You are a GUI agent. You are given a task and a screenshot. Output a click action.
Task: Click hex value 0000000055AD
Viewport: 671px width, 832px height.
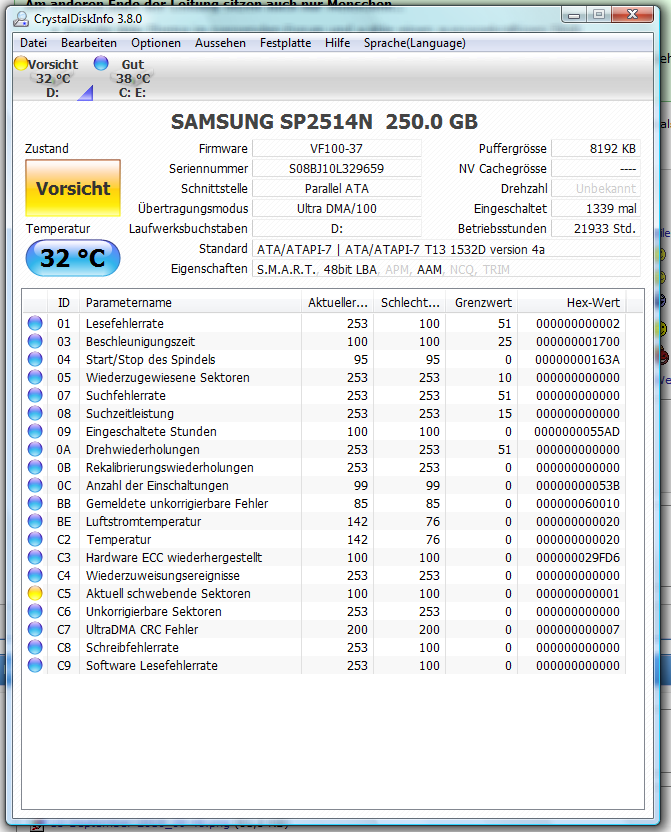pos(577,431)
